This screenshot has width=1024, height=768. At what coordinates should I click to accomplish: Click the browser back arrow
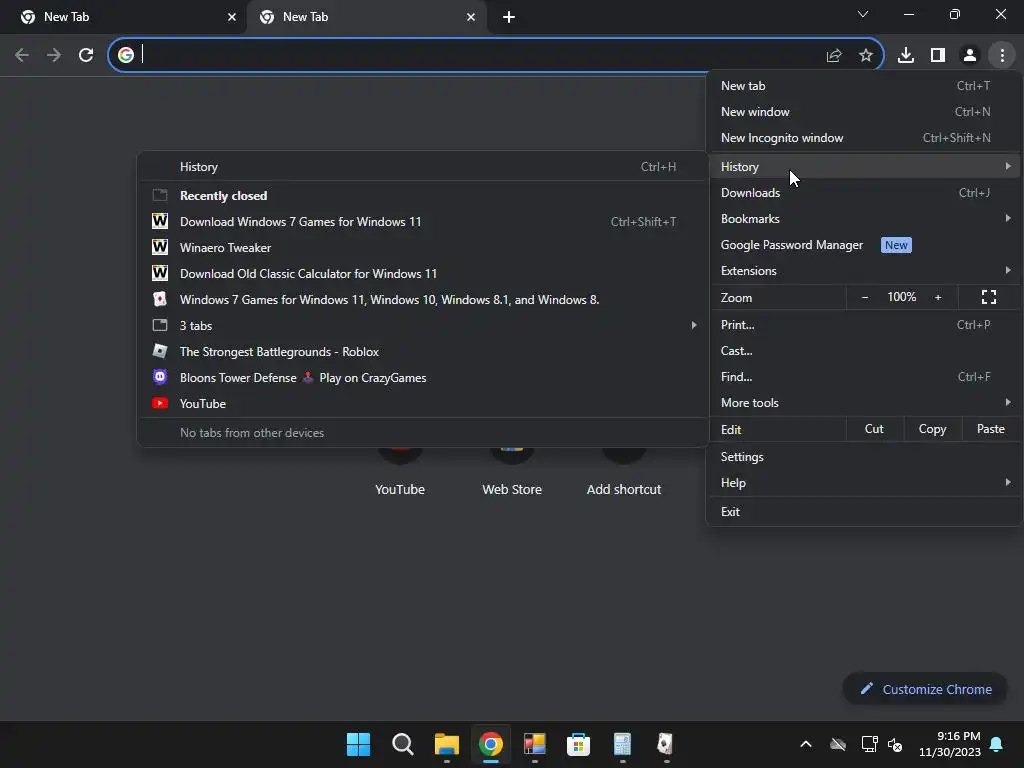(x=22, y=55)
